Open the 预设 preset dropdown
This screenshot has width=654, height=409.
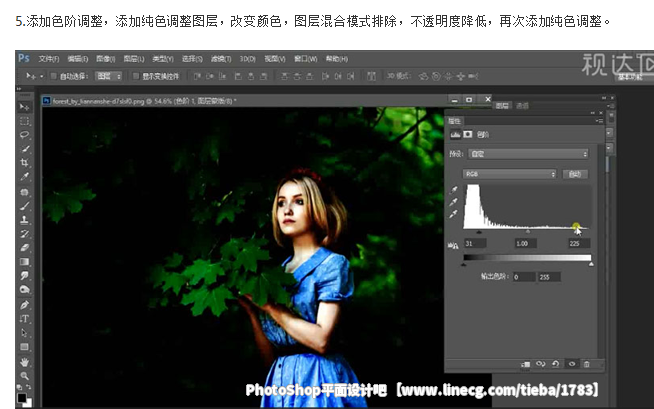pos(528,154)
